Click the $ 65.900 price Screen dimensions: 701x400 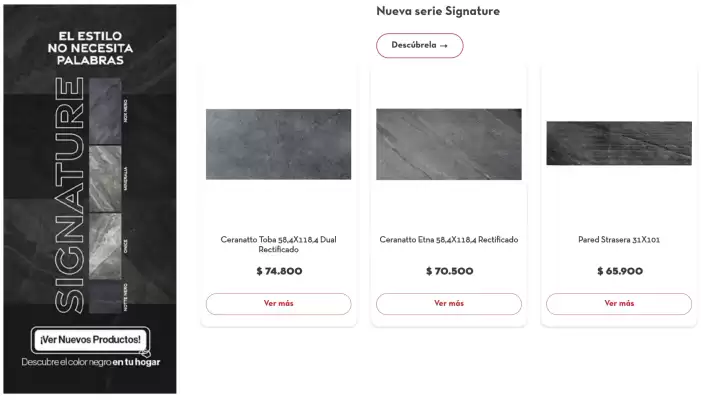pyautogui.click(x=619, y=271)
